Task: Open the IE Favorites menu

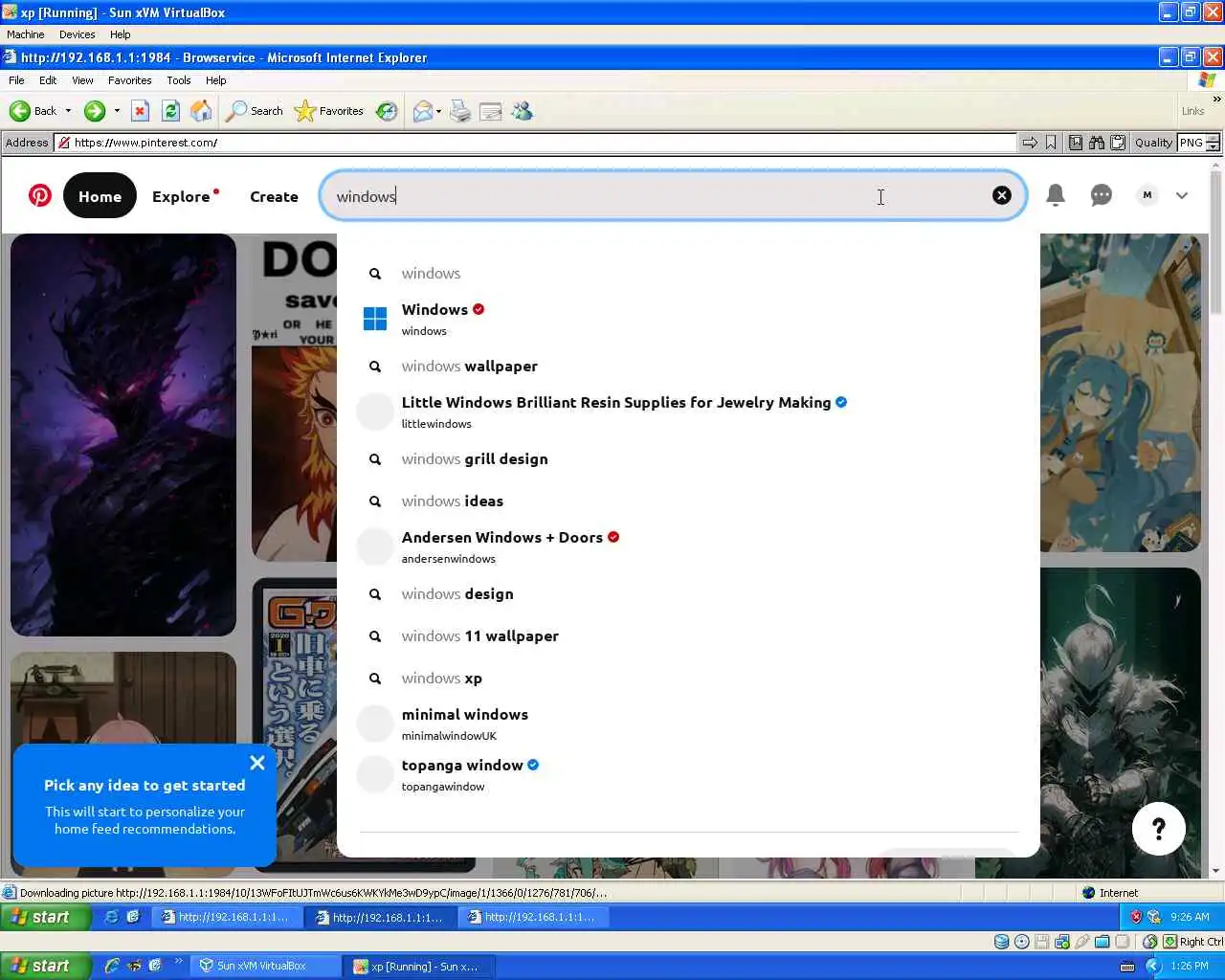Action: click(129, 80)
